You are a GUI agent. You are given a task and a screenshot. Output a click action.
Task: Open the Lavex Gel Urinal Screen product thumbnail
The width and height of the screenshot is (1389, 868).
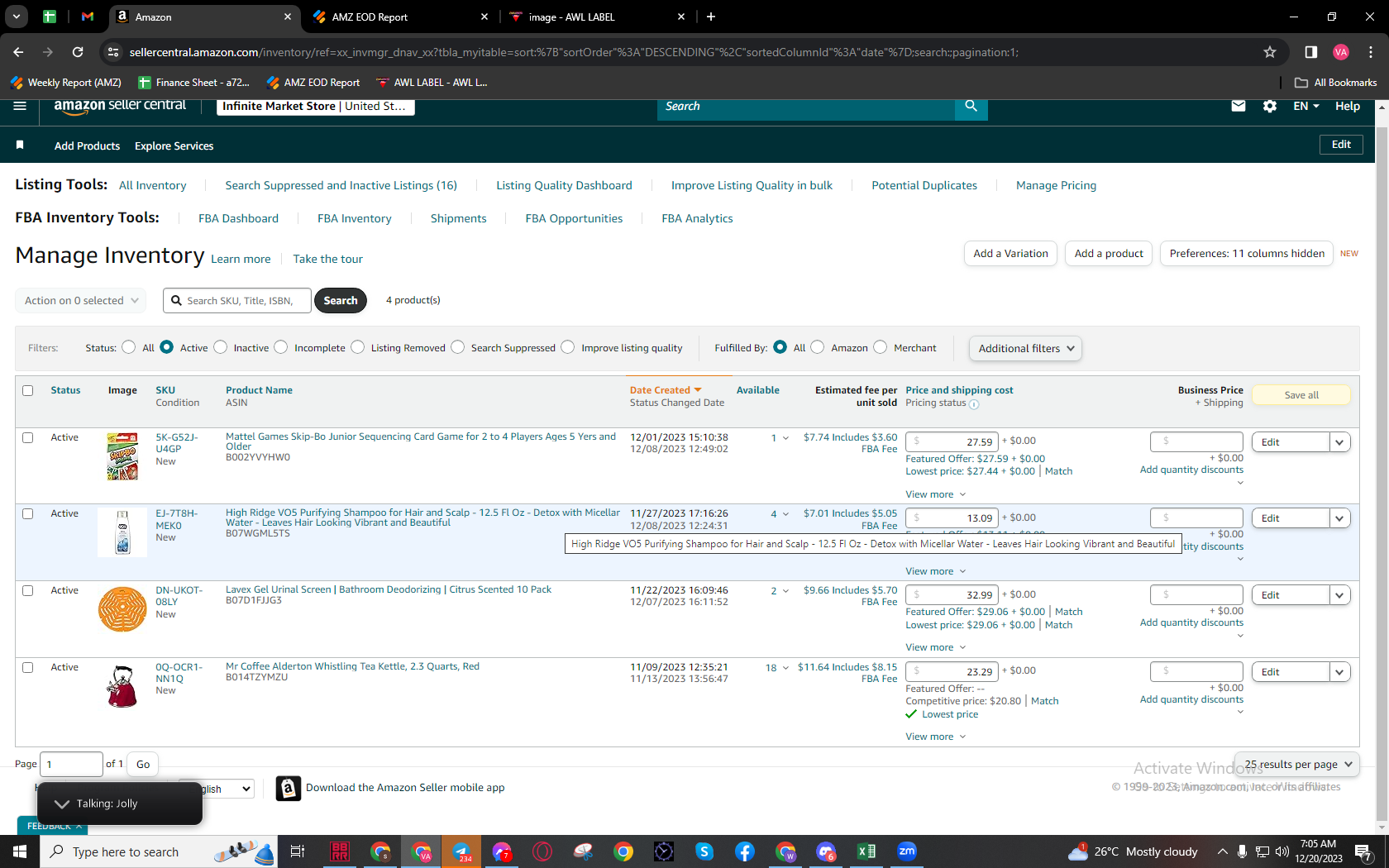122,609
